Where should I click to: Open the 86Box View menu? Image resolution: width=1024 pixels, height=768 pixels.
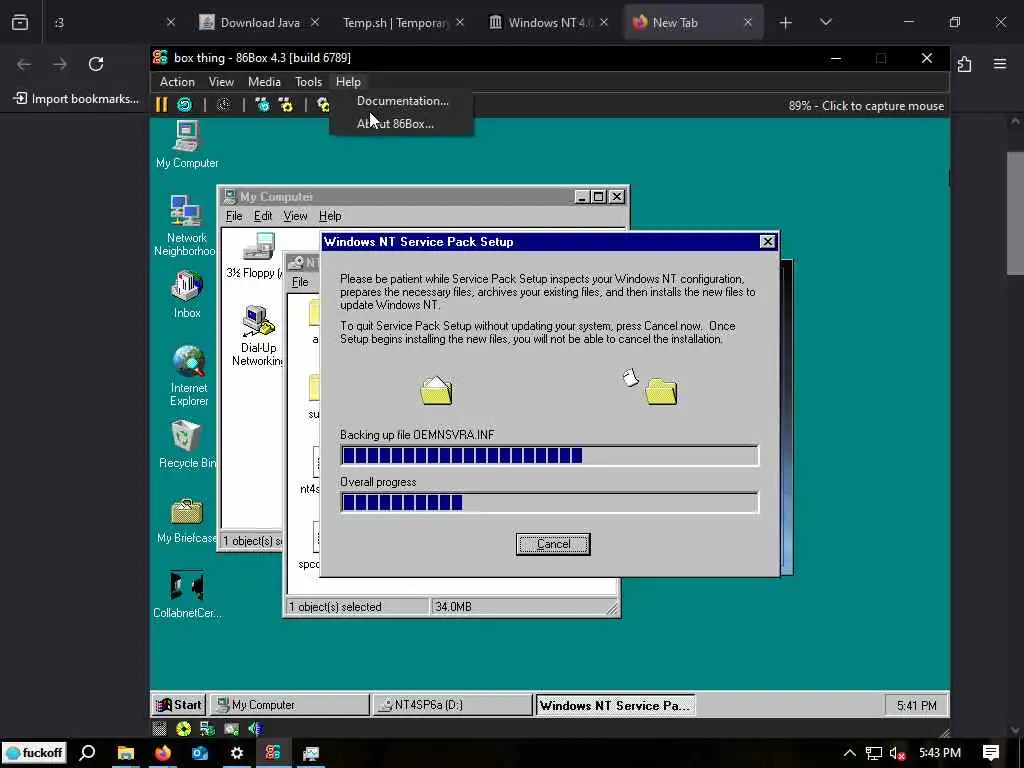click(221, 82)
